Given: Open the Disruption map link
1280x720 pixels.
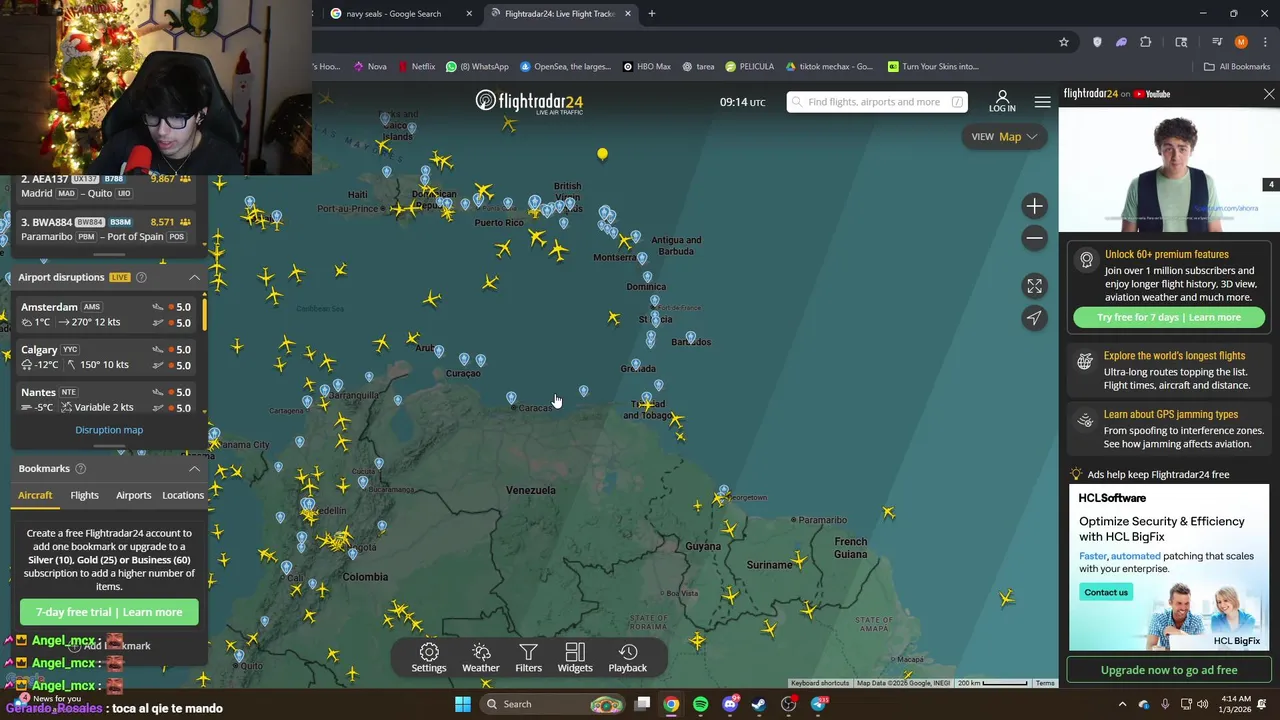Looking at the screenshot, I should 109,430.
